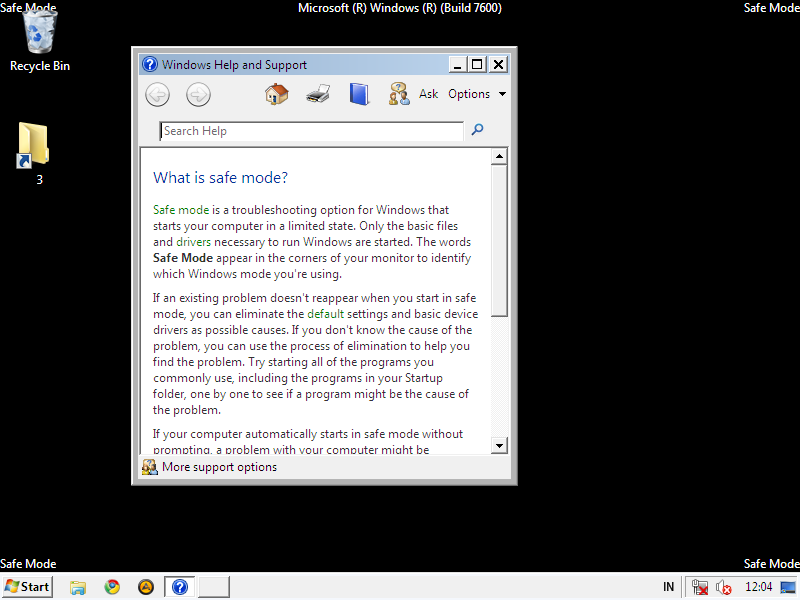Image resolution: width=800 pixels, height=600 pixels.
Task: Click the help icon in window title bar
Action: click(x=150, y=64)
